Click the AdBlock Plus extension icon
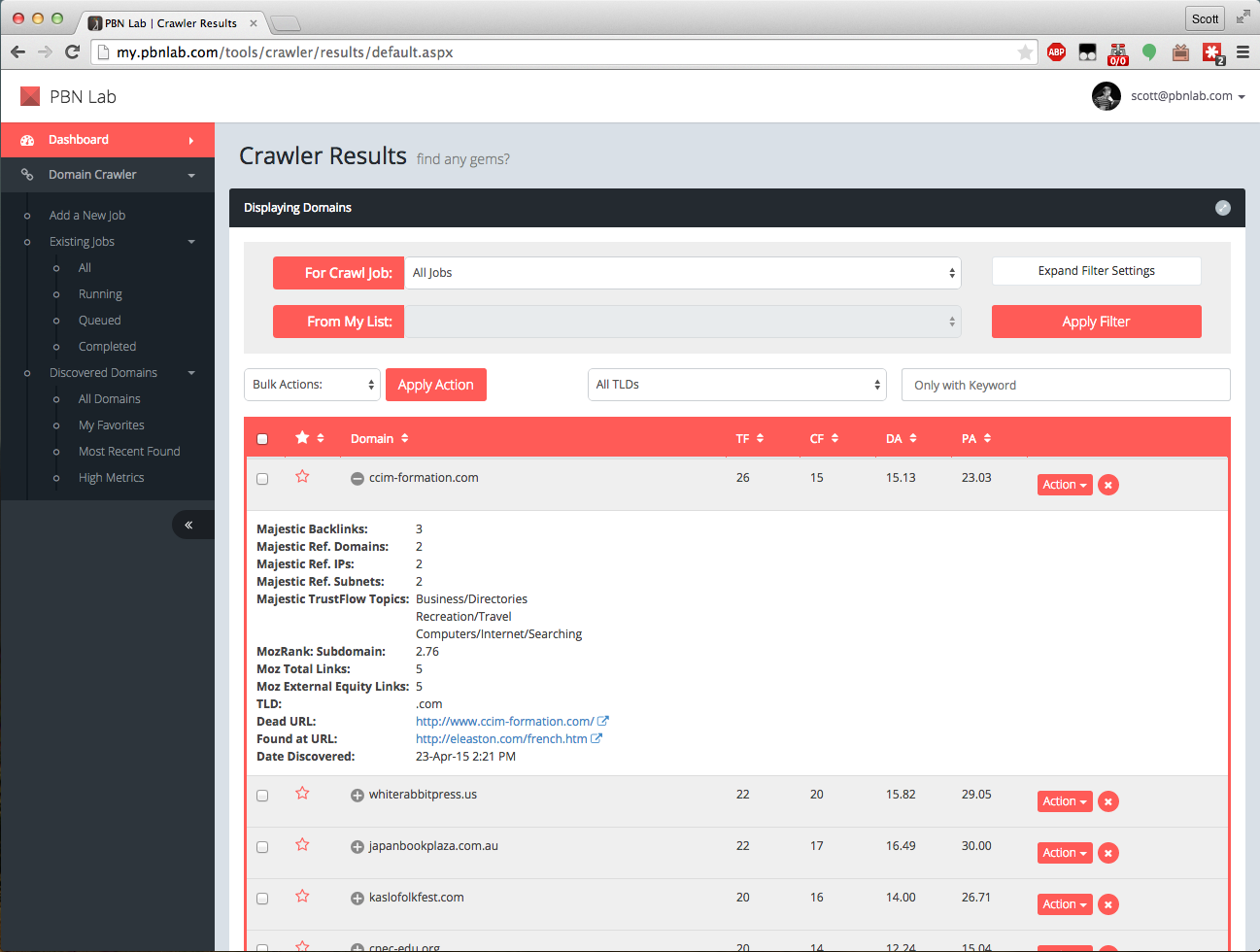This screenshot has height=952, width=1260. coord(1056,52)
